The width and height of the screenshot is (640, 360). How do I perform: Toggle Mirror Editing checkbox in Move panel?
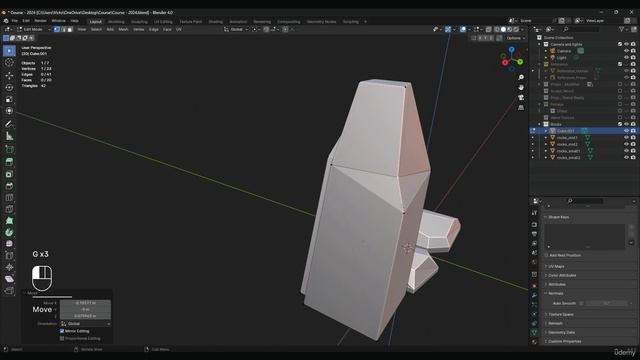click(x=62, y=331)
